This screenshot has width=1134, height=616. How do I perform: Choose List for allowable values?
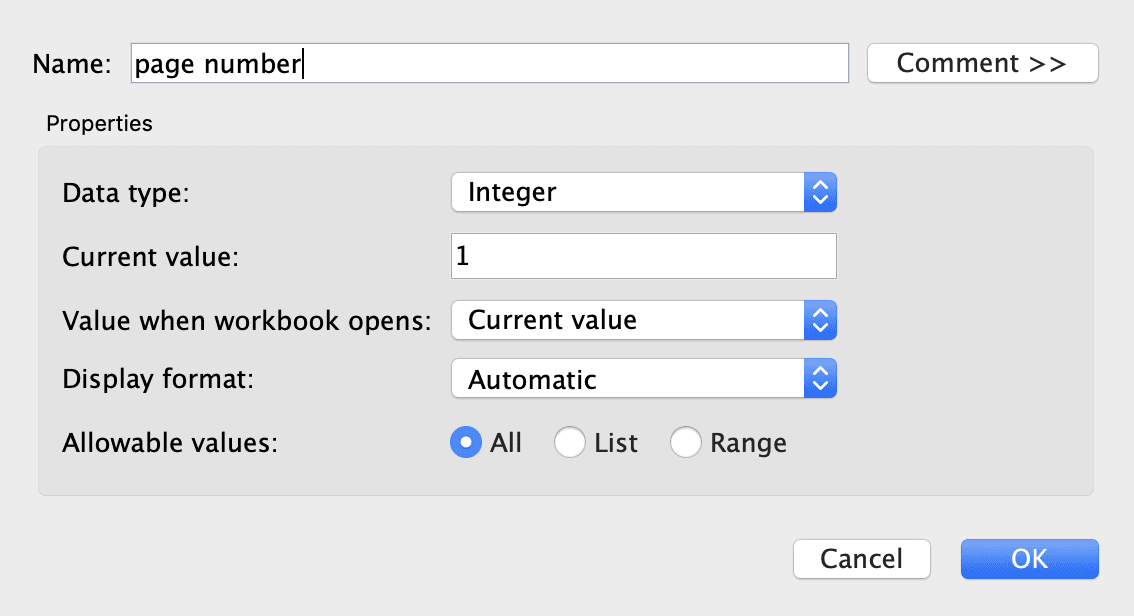[x=570, y=442]
